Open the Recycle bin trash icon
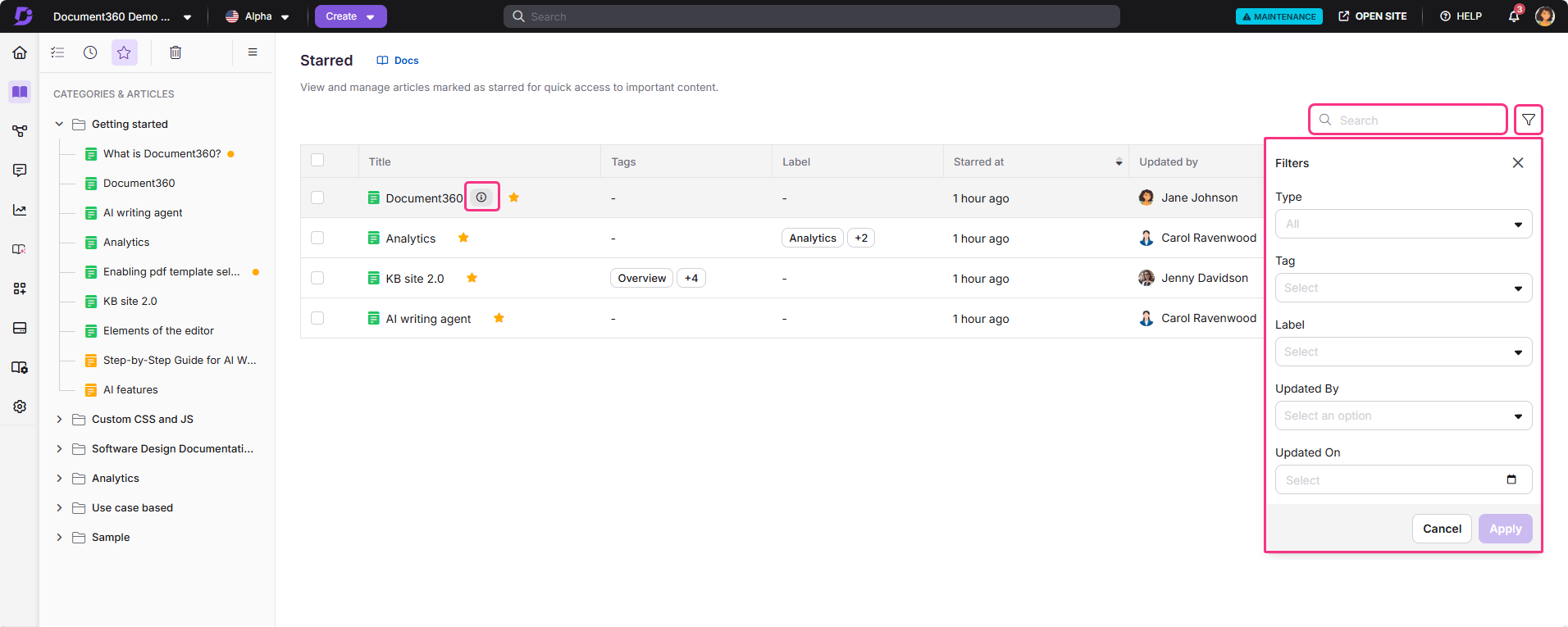The width and height of the screenshot is (1568, 627). tap(175, 52)
